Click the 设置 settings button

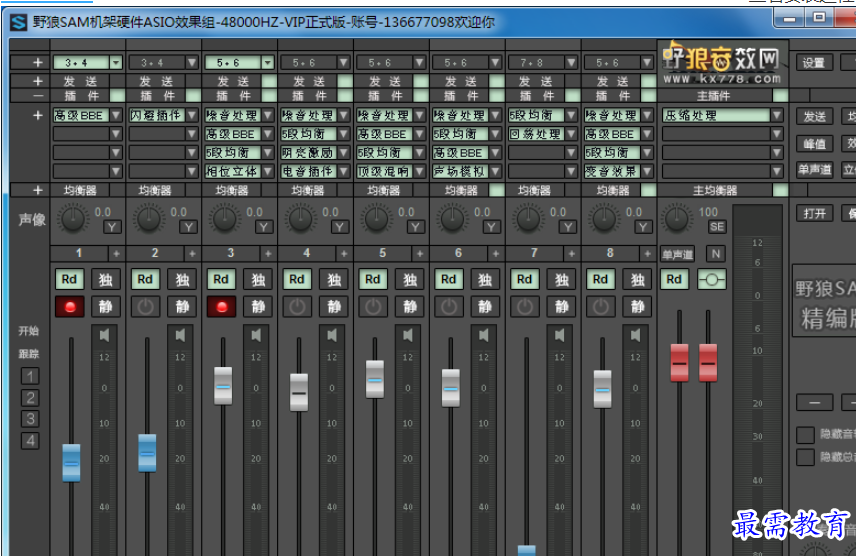click(814, 63)
